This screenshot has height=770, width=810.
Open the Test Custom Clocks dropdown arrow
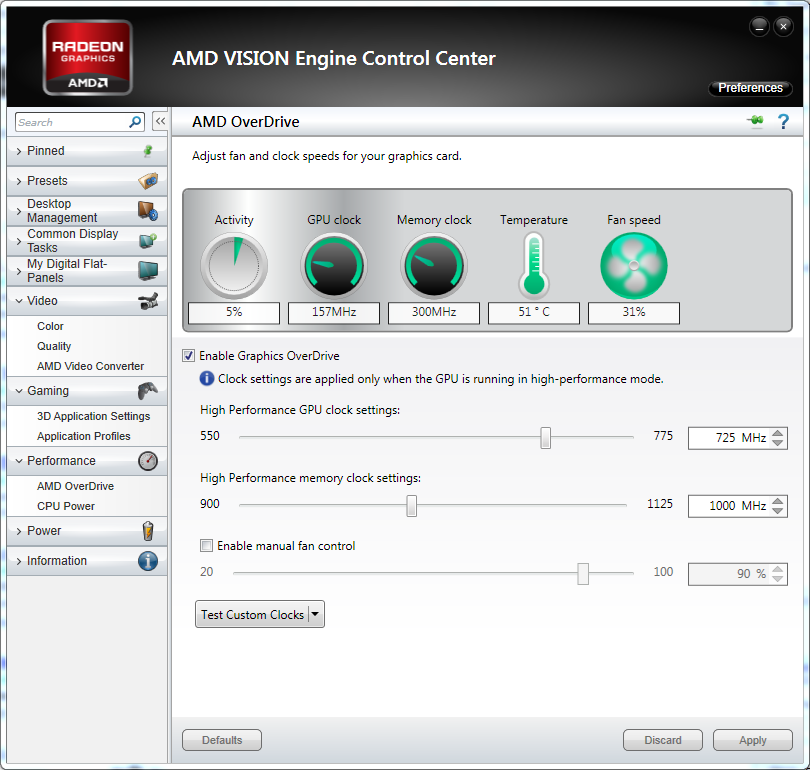pyautogui.click(x=315, y=614)
